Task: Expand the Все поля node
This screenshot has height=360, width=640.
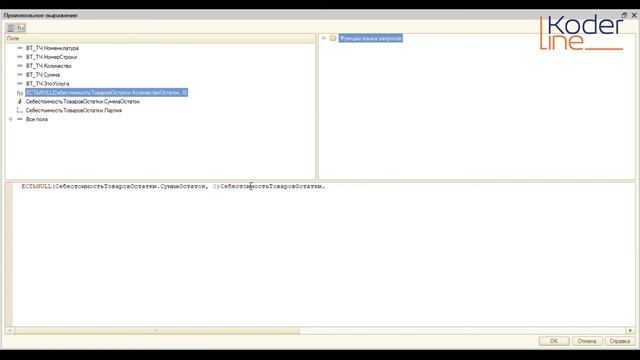Action: 11,119
